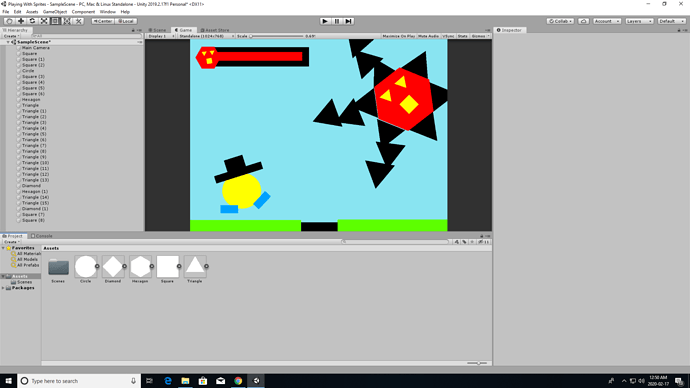Open the Hierarchy Create dropdown
This screenshot has width=690, height=388.
point(11,36)
